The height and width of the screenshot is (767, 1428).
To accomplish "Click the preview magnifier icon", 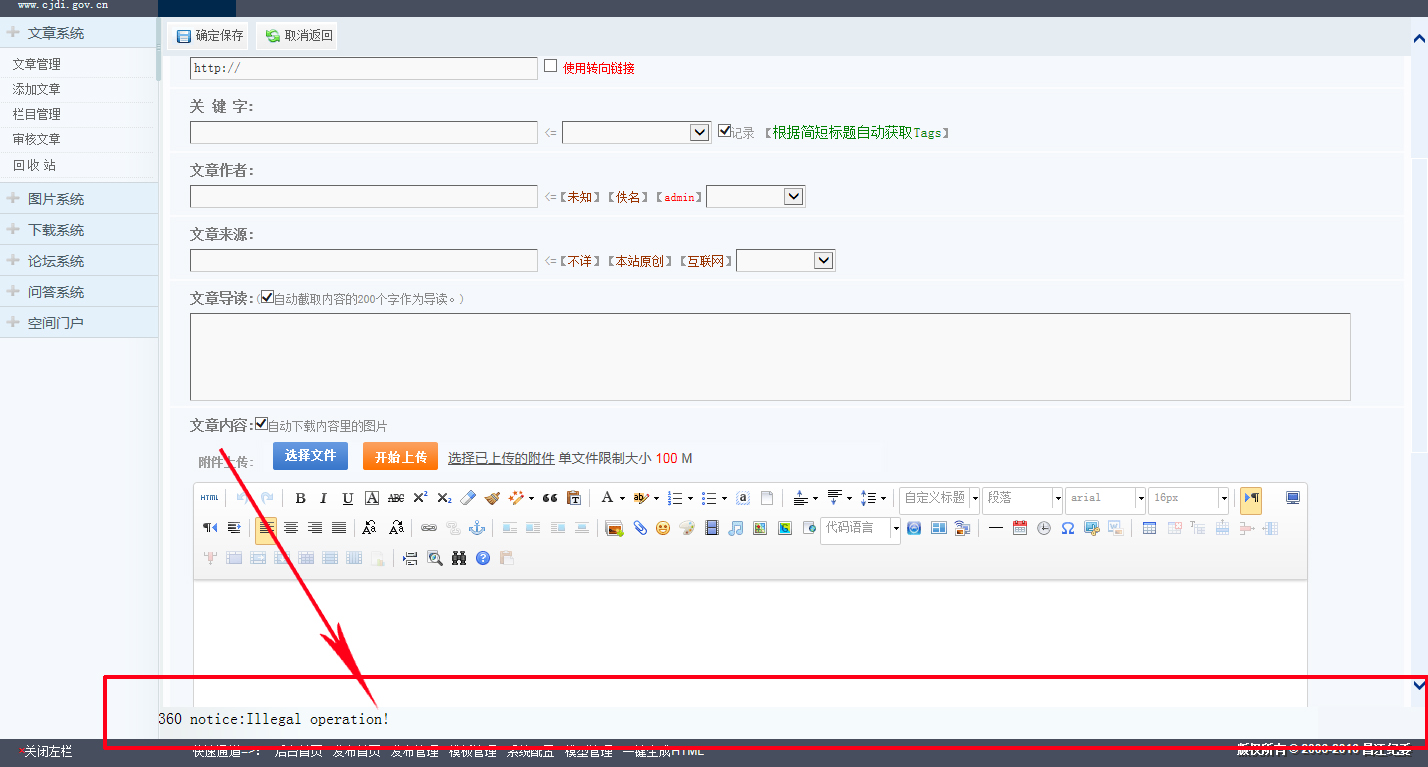I will (435, 558).
